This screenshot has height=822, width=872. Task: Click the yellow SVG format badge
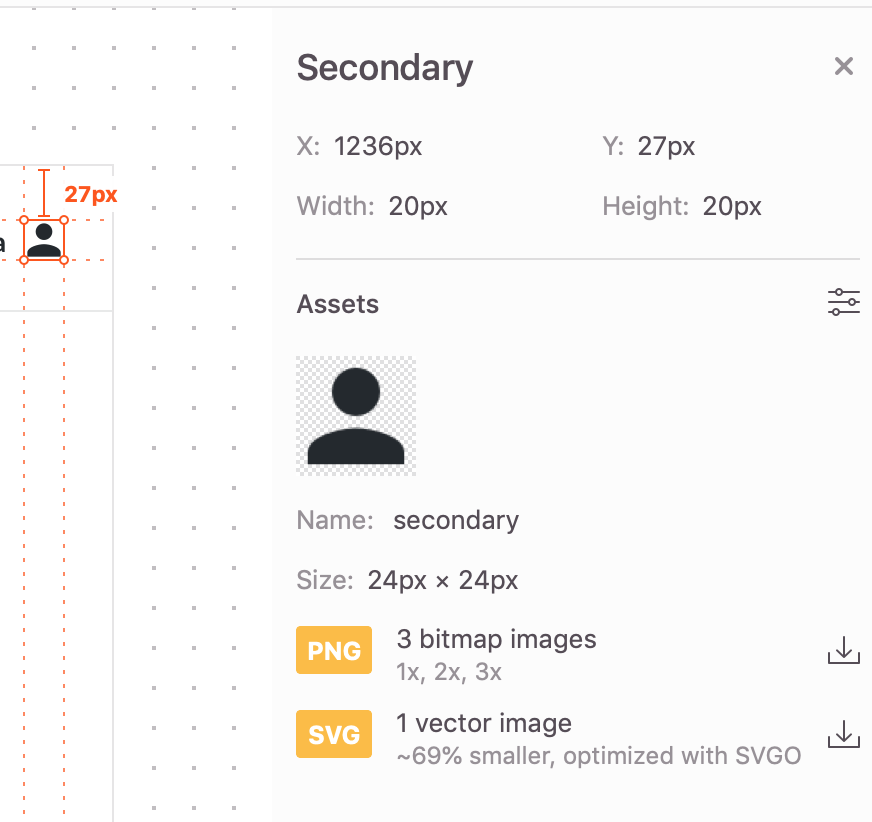(334, 734)
